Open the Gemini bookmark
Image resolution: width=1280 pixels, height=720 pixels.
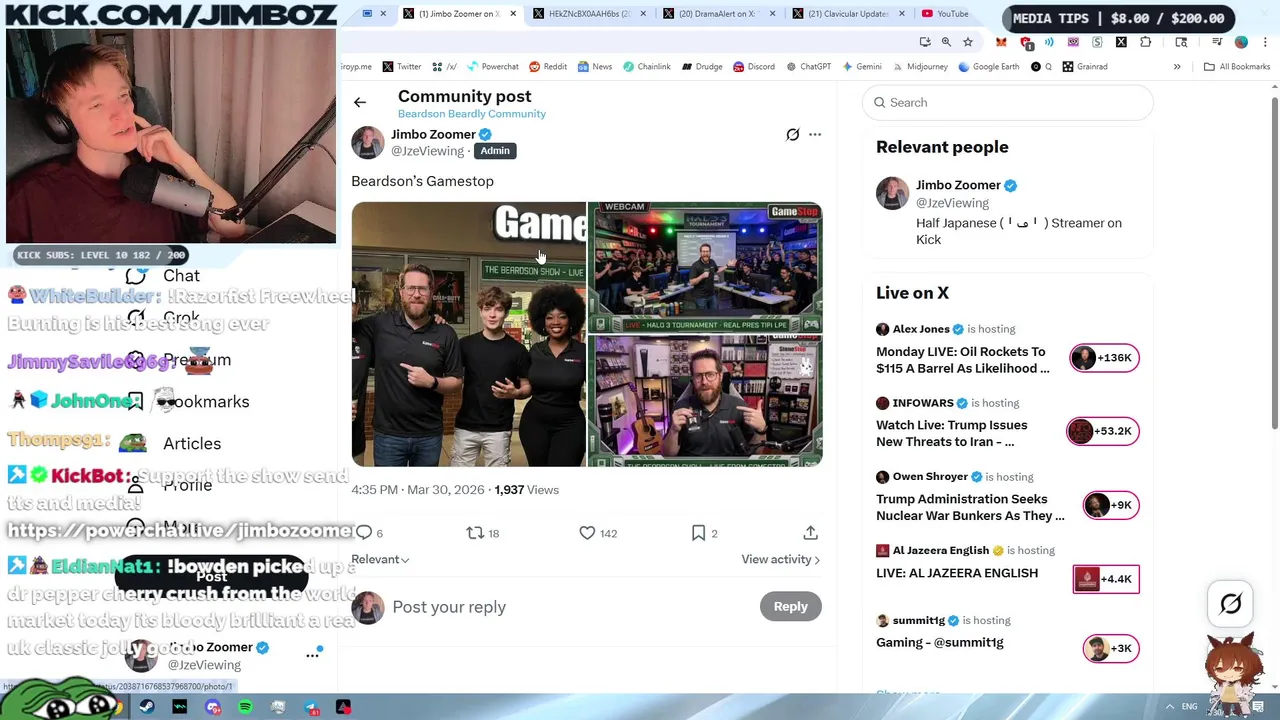[861, 67]
